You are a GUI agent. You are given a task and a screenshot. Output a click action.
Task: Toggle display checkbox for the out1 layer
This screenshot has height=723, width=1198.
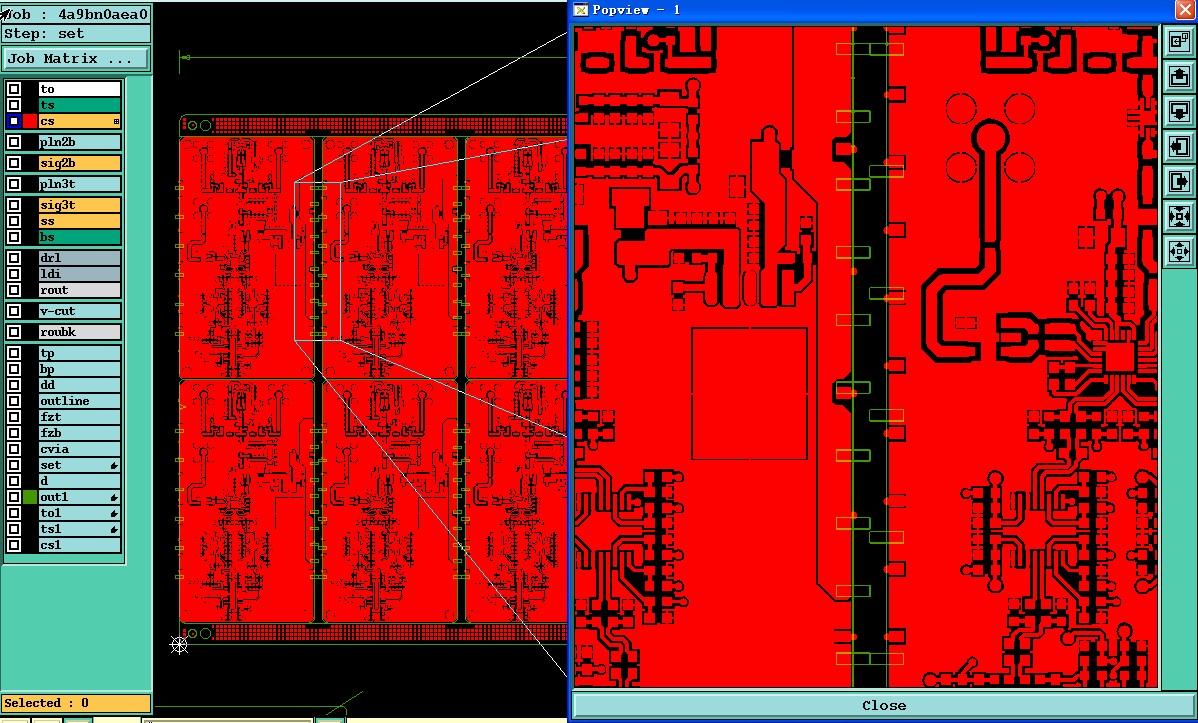tap(14, 498)
